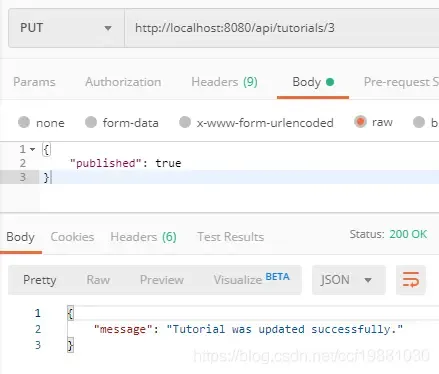The height and width of the screenshot is (374, 439).
Task: Choose x-www-form-urlencoded body type
Action: [x=185, y=122]
